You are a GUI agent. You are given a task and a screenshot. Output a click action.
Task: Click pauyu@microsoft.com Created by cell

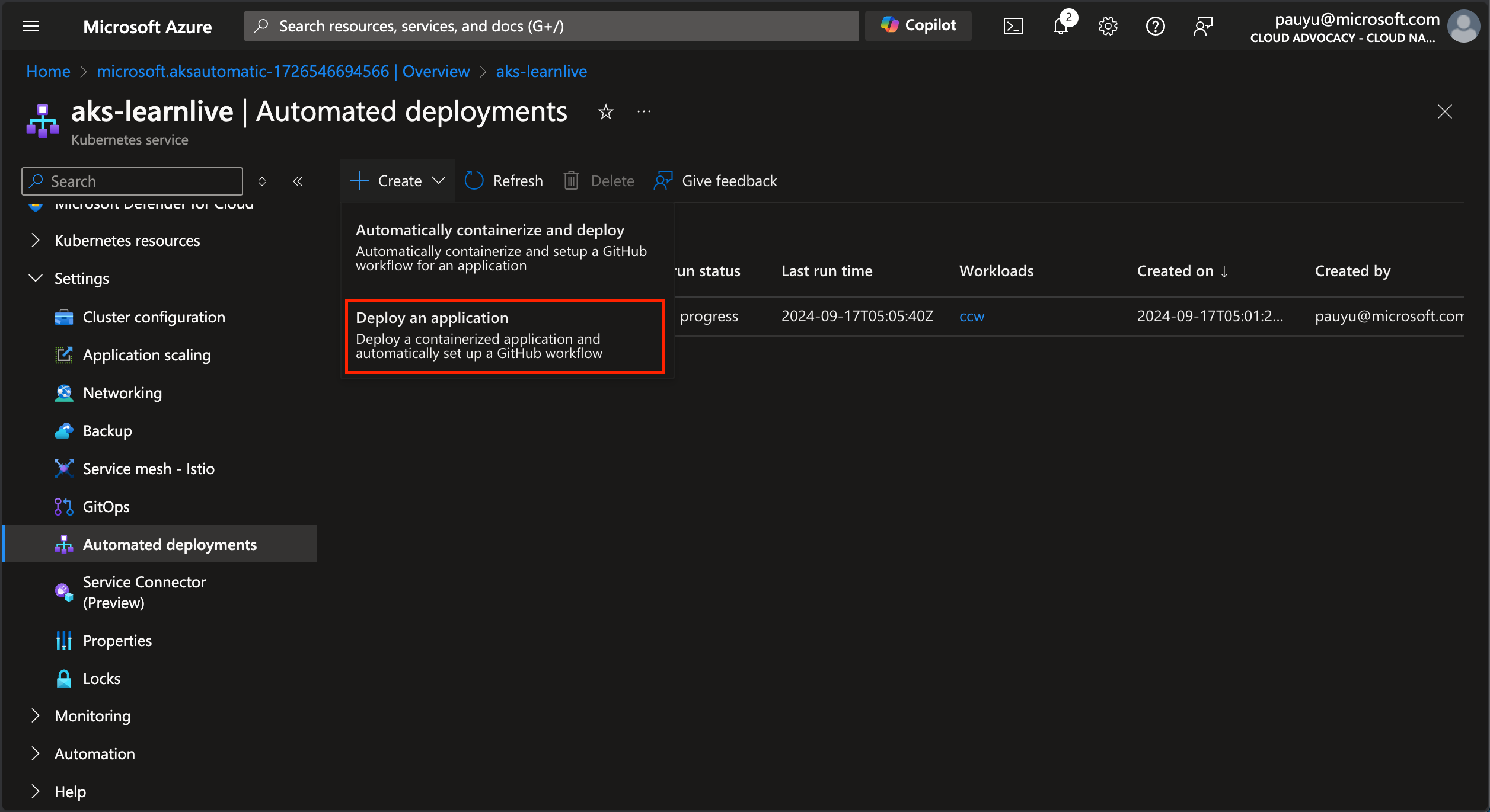tap(1389, 316)
